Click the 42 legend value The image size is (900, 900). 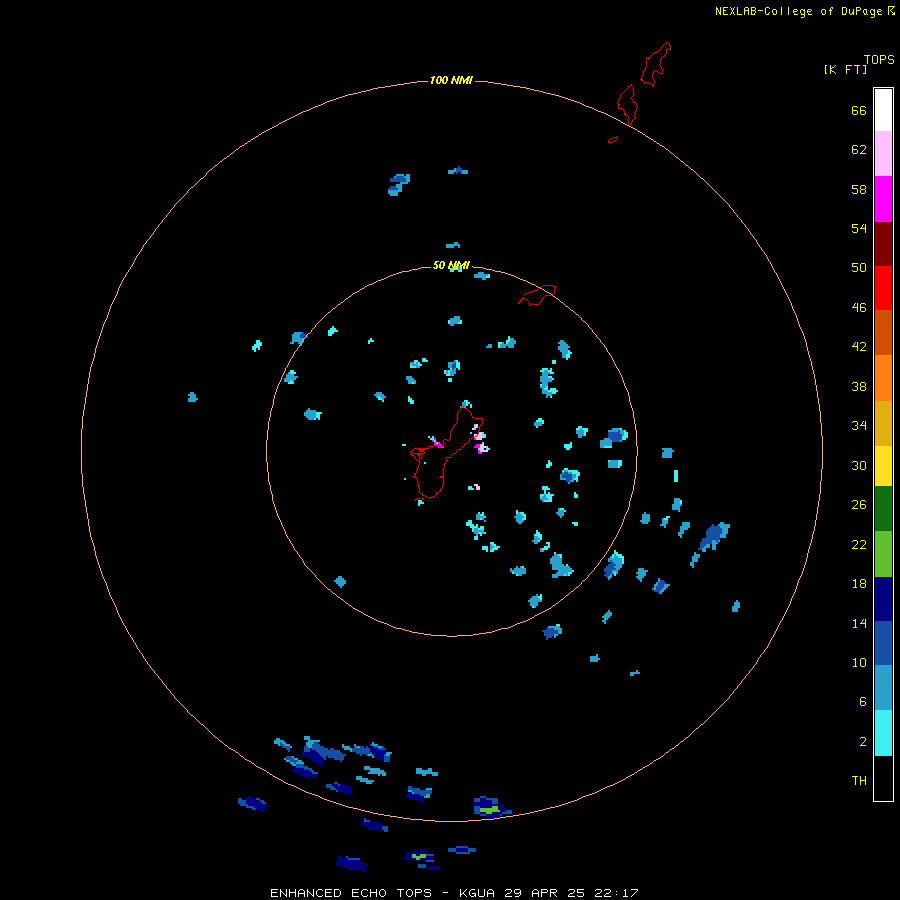coord(859,347)
